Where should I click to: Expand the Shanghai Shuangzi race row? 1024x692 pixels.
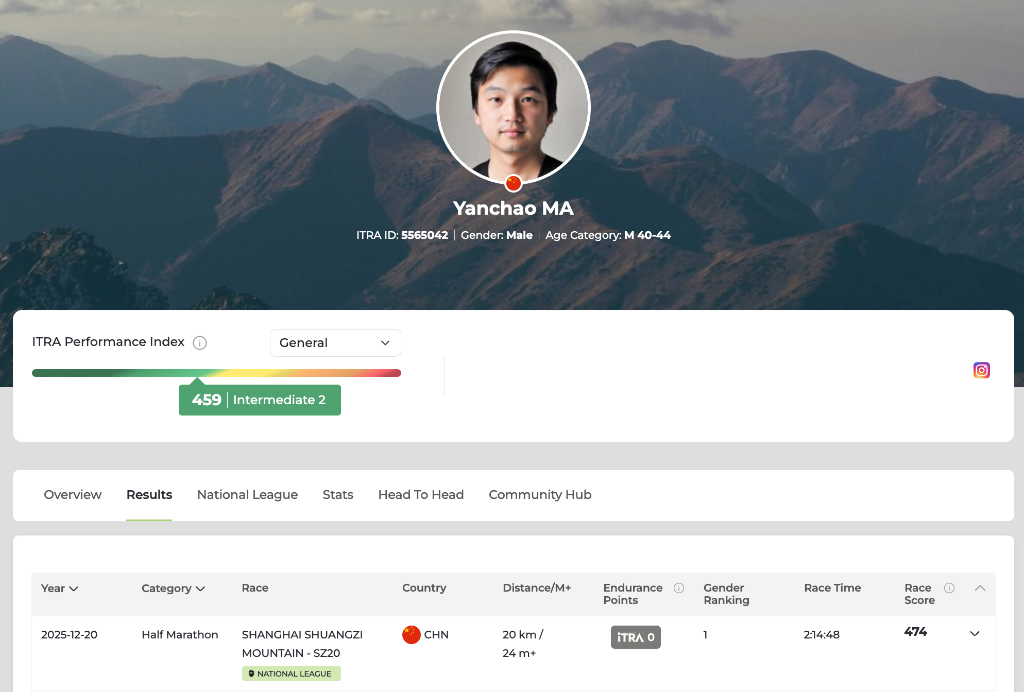coord(975,634)
